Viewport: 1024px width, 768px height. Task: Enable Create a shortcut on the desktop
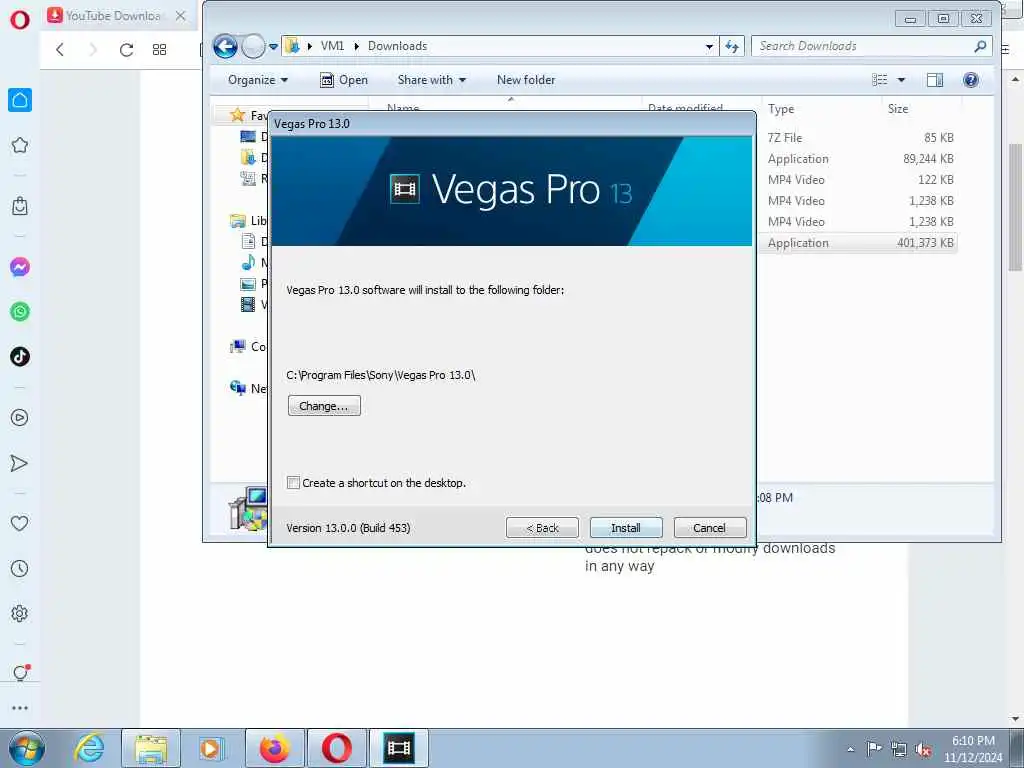pyautogui.click(x=293, y=483)
